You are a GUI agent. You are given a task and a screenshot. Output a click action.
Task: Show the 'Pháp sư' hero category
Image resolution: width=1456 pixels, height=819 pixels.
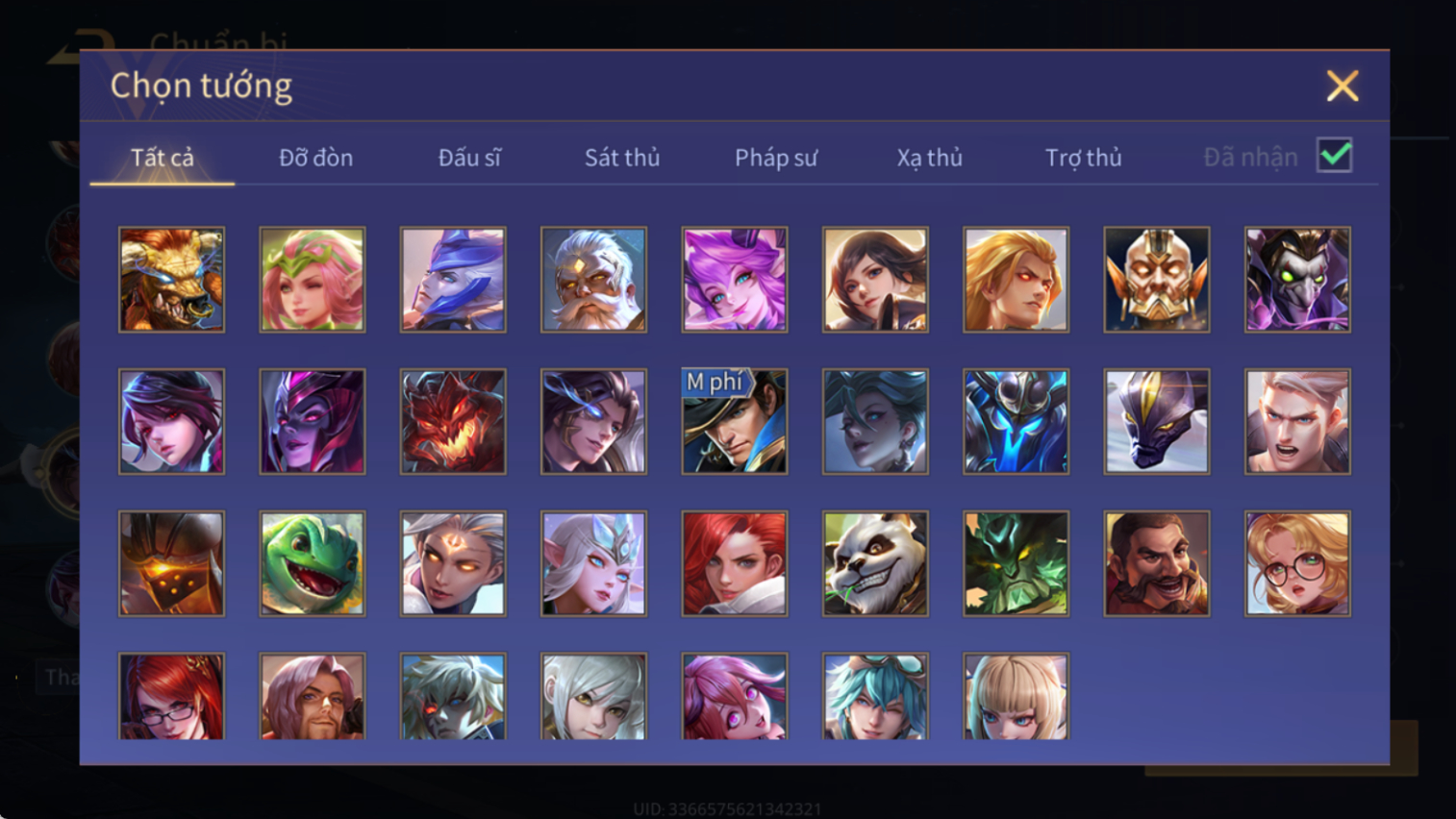tap(776, 158)
